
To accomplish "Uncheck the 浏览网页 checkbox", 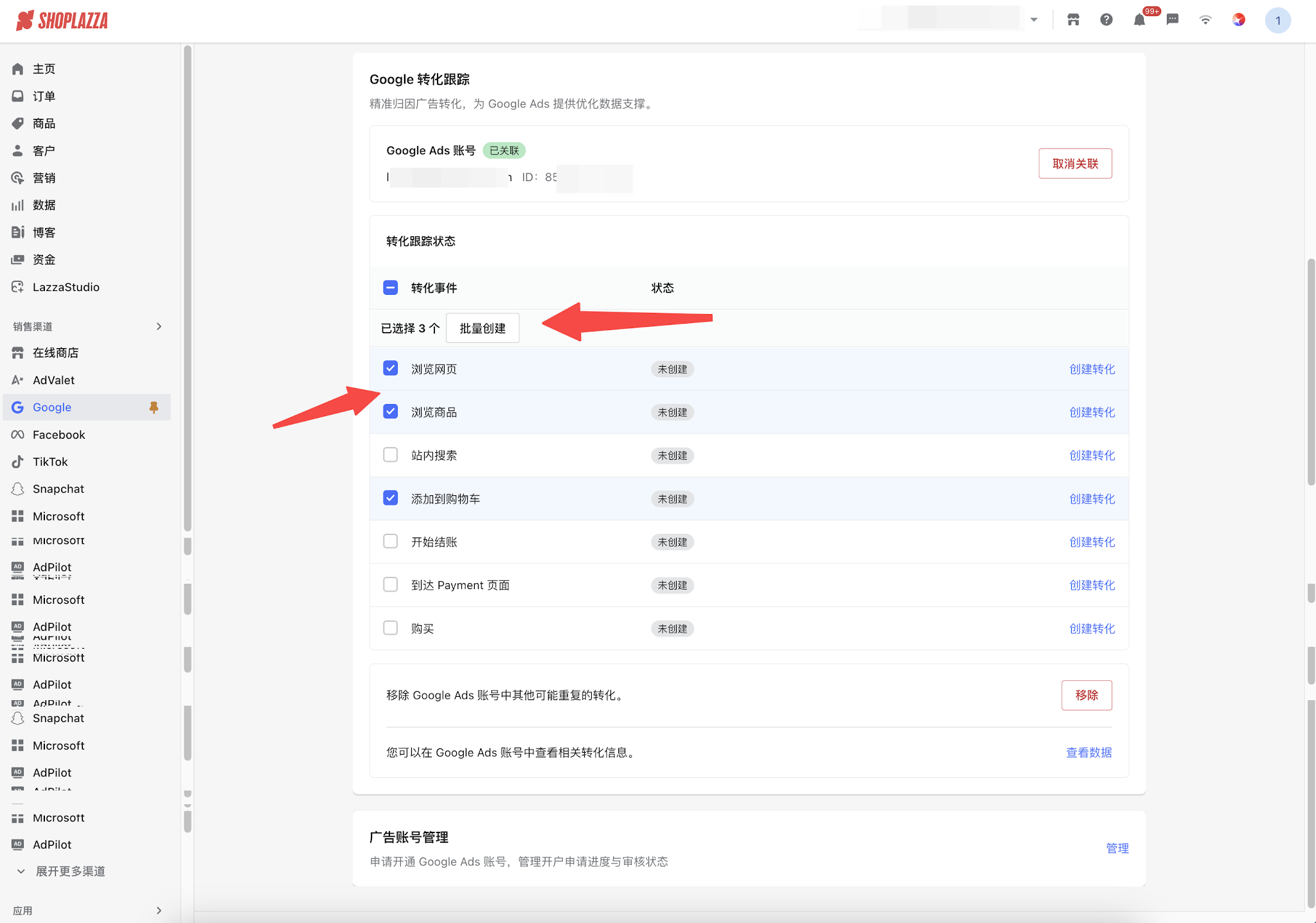I will (391, 368).
